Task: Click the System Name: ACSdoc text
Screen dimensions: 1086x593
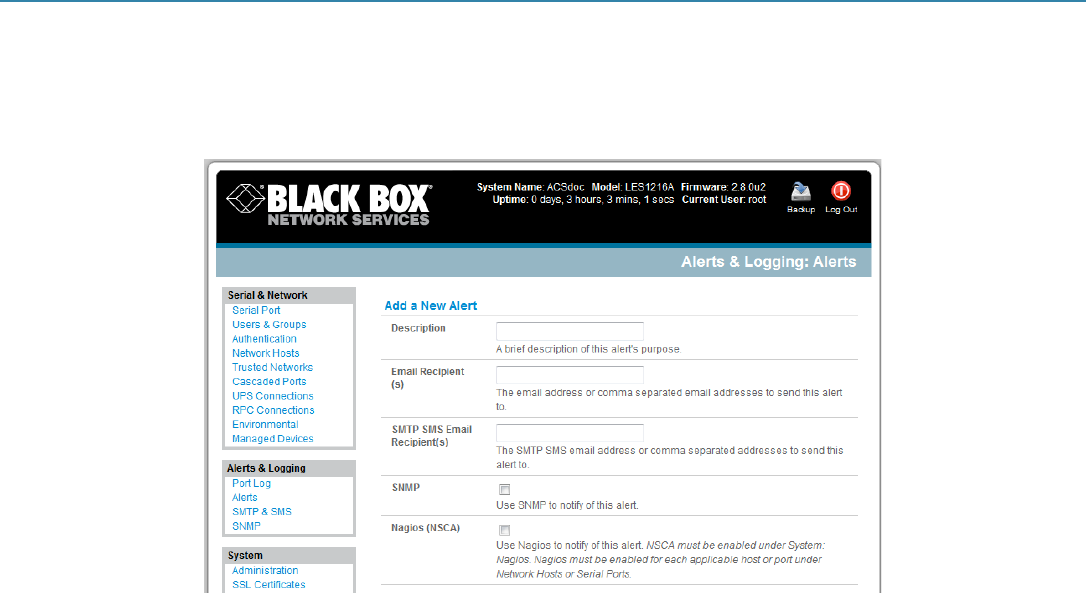Action: [x=531, y=187]
